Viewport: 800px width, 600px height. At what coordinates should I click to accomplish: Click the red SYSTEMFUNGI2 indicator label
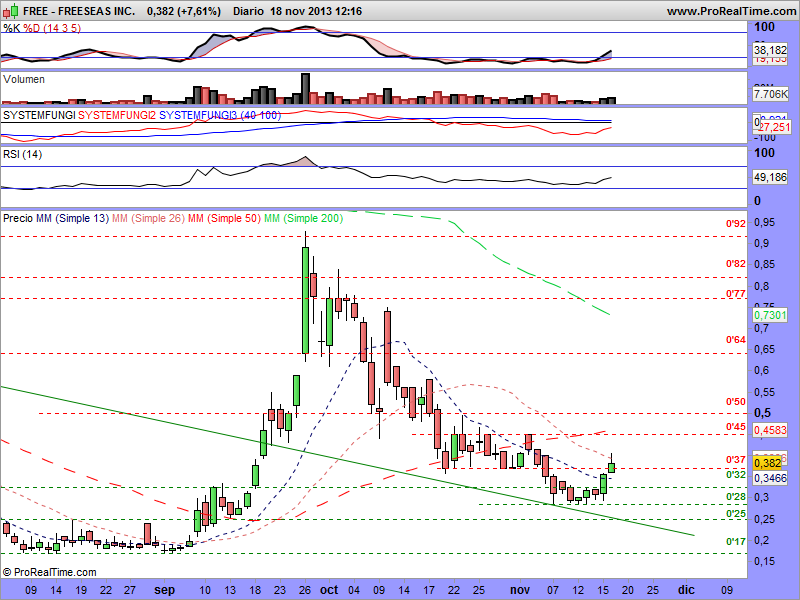click(x=117, y=115)
